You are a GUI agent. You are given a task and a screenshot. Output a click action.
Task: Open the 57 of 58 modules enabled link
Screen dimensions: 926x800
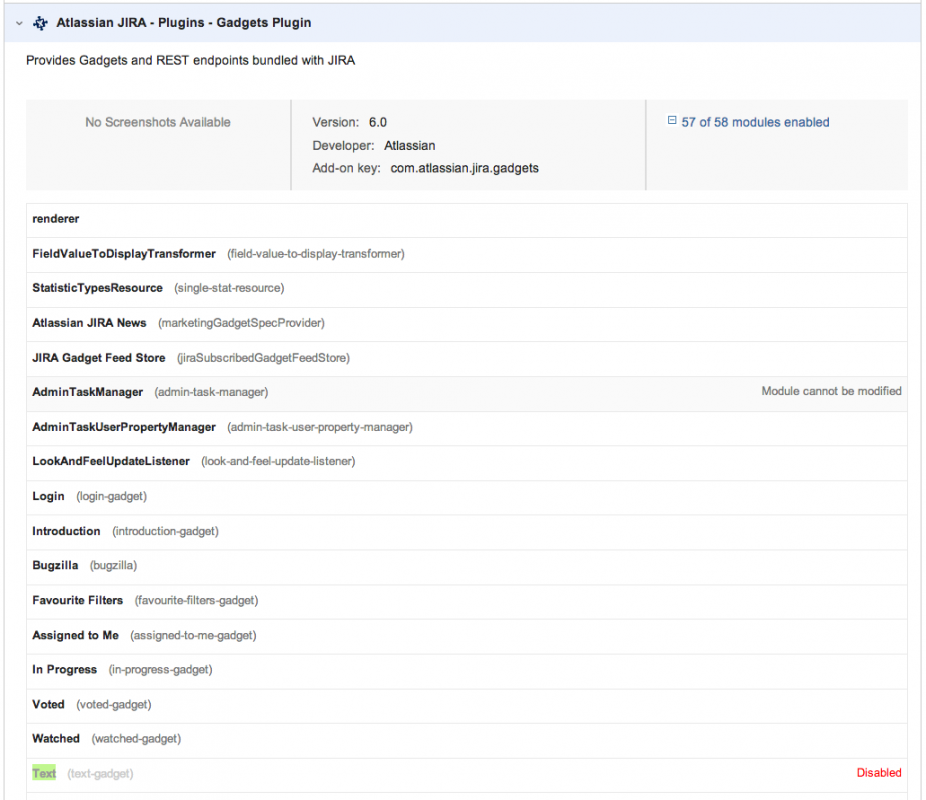(x=755, y=122)
